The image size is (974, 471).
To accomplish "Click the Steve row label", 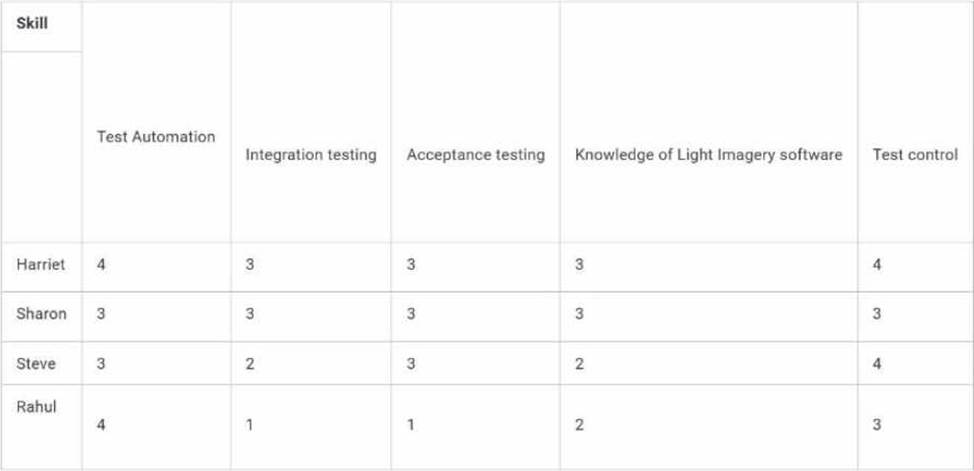I will pyautogui.click(x=36, y=364).
